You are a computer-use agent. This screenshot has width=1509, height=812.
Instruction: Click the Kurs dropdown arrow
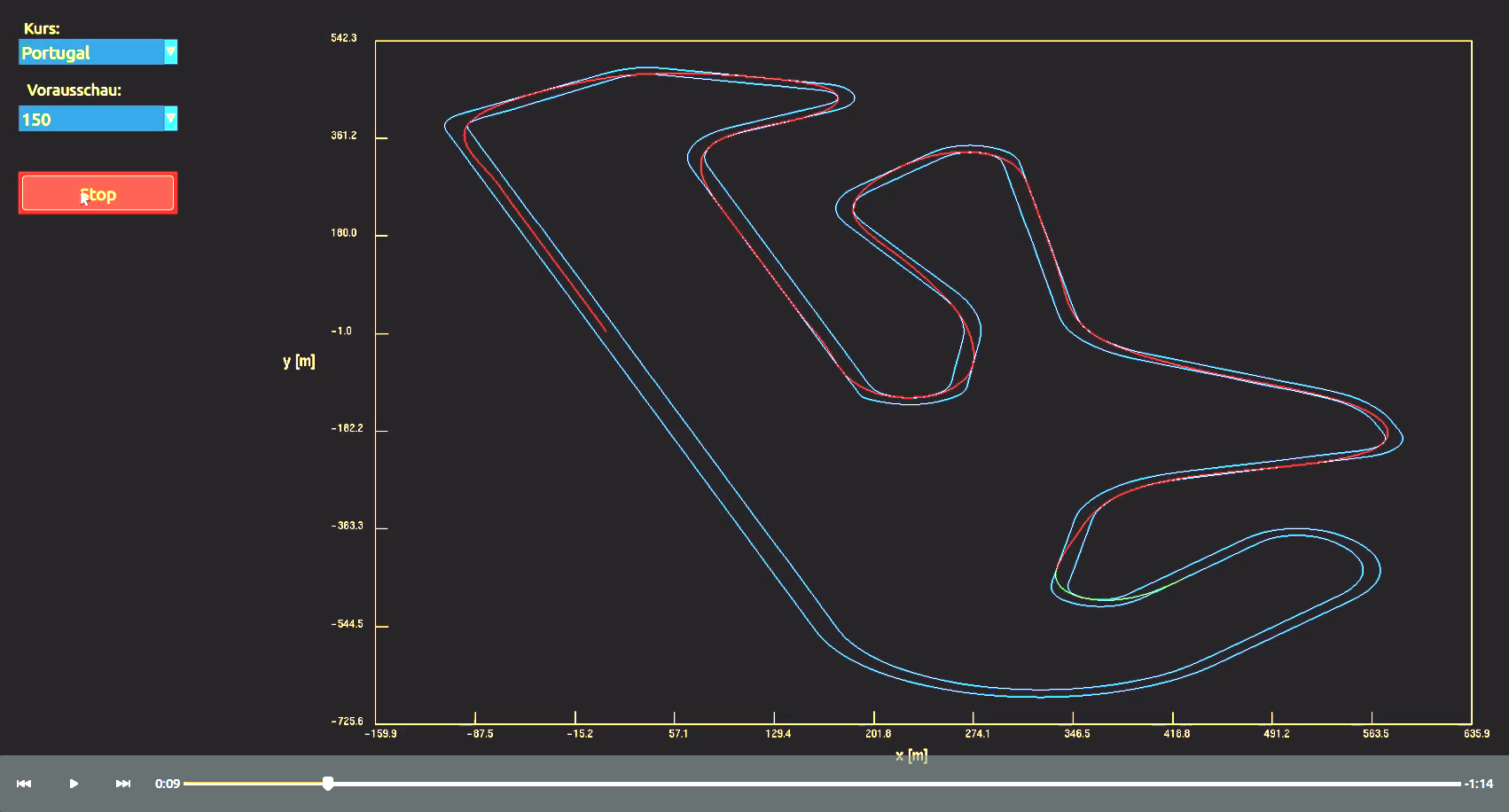tap(170, 52)
